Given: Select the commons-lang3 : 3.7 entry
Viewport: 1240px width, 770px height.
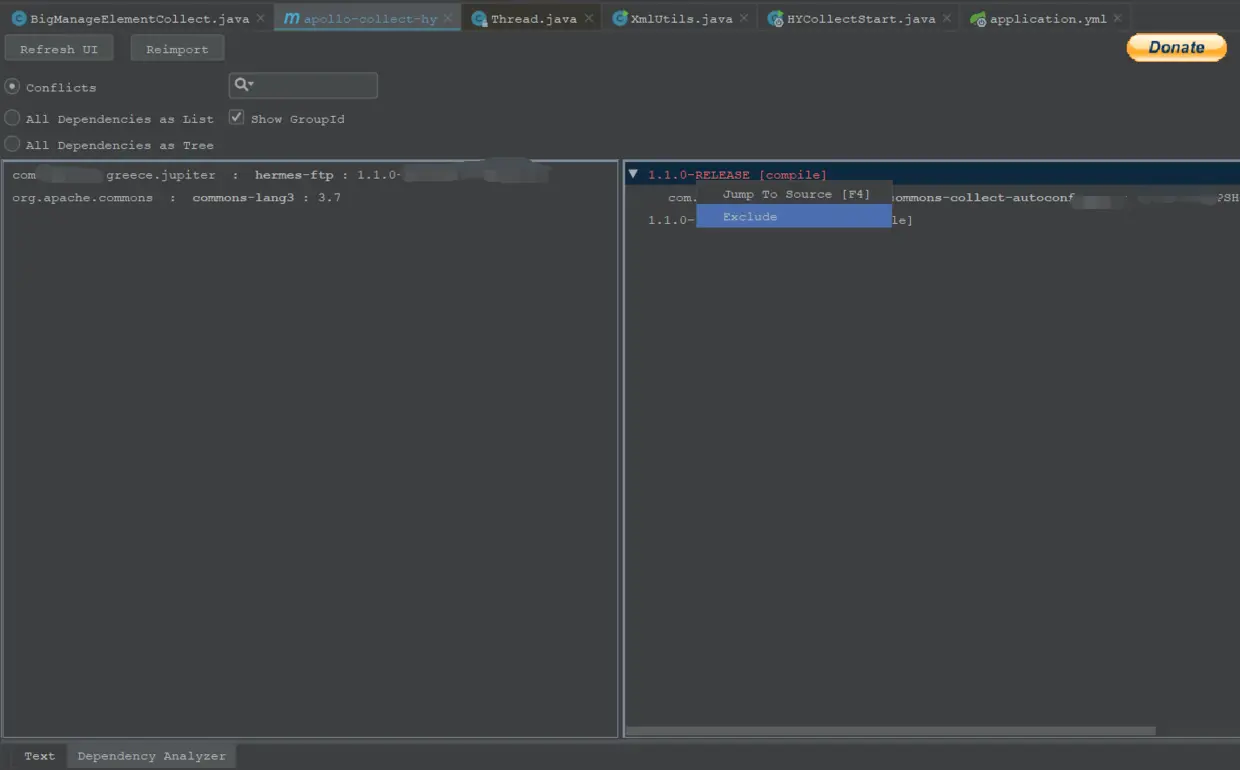Looking at the screenshot, I should 310,198.
